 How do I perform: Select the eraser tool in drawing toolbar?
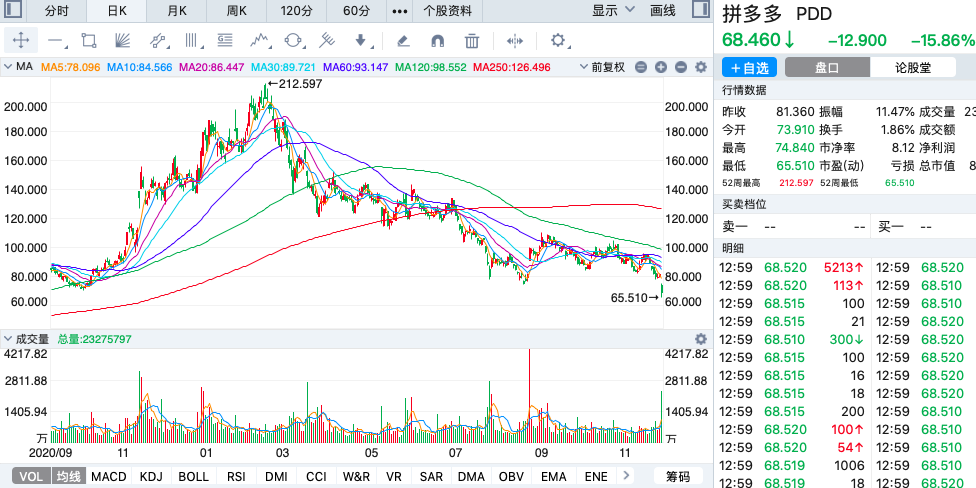coord(403,41)
